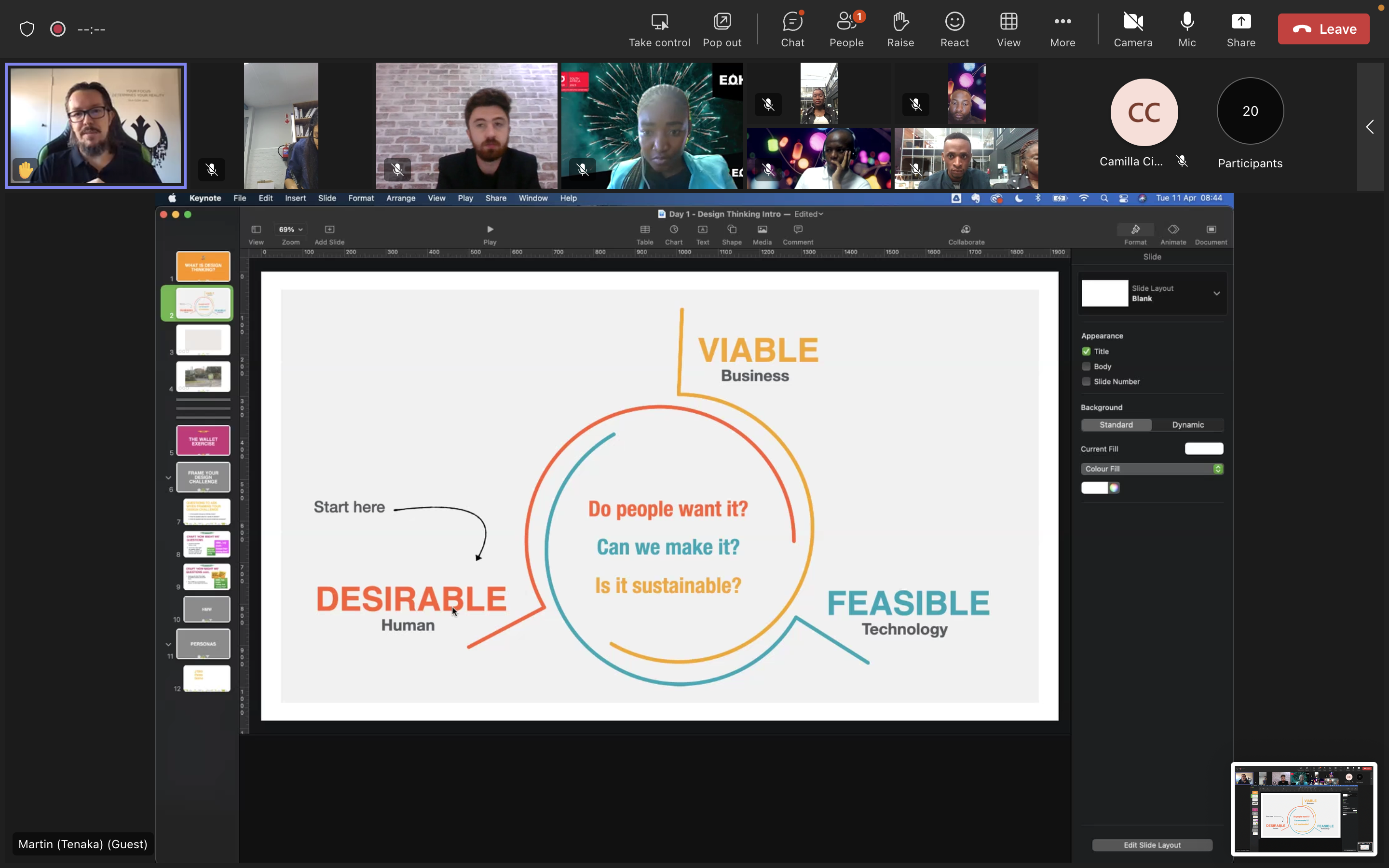Turn on the Camera
The width and height of the screenshot is (1389, 868).
1132,29
